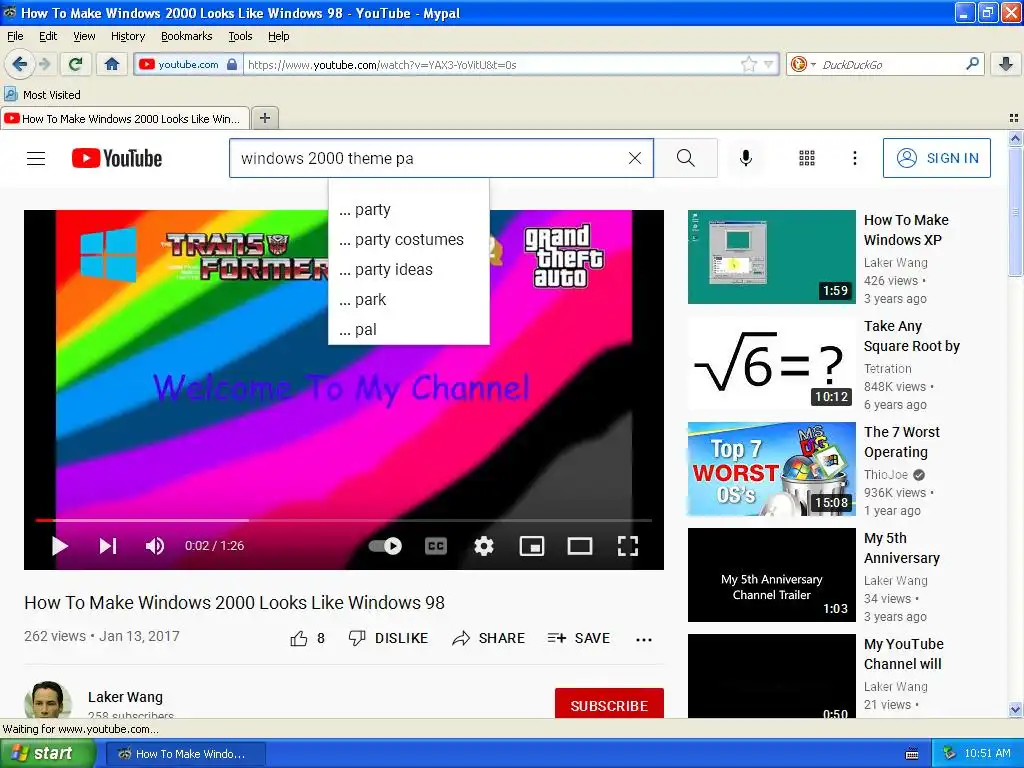The width and height of the screenshot is (1024, 768).
Task: Open the File menu
Action: click(15, 36)
